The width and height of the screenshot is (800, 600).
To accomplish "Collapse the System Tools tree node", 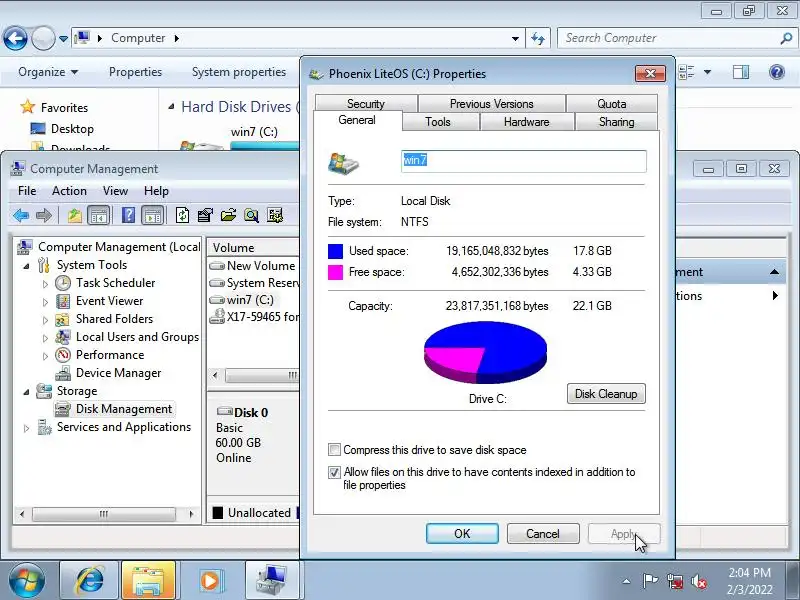I will 27,266.
